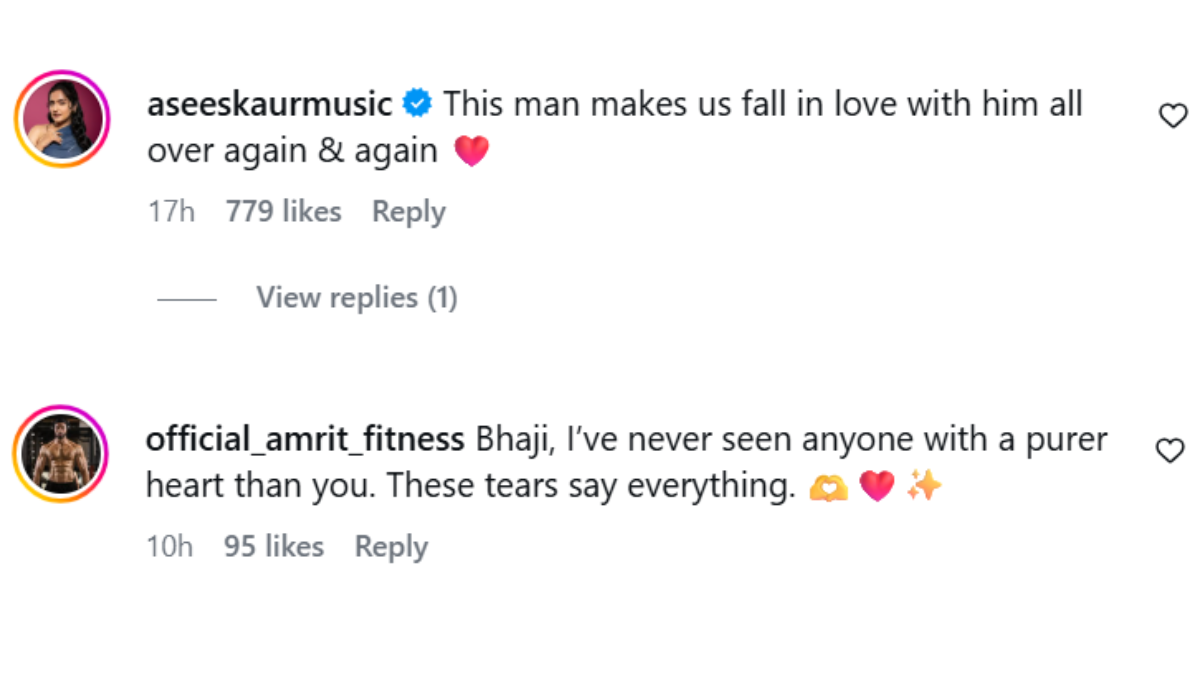Visit the aseeskaurmusic username link
Image resolution: width=1200 pixels, height=675 pixels.
tap(270, 104)
